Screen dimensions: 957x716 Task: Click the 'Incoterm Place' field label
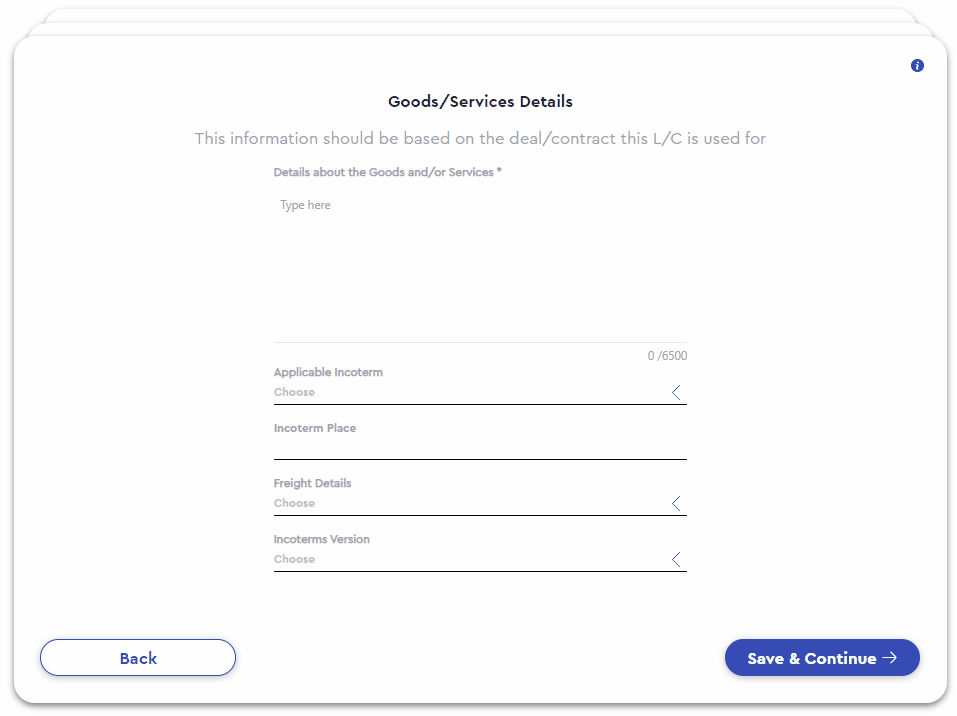315,428
